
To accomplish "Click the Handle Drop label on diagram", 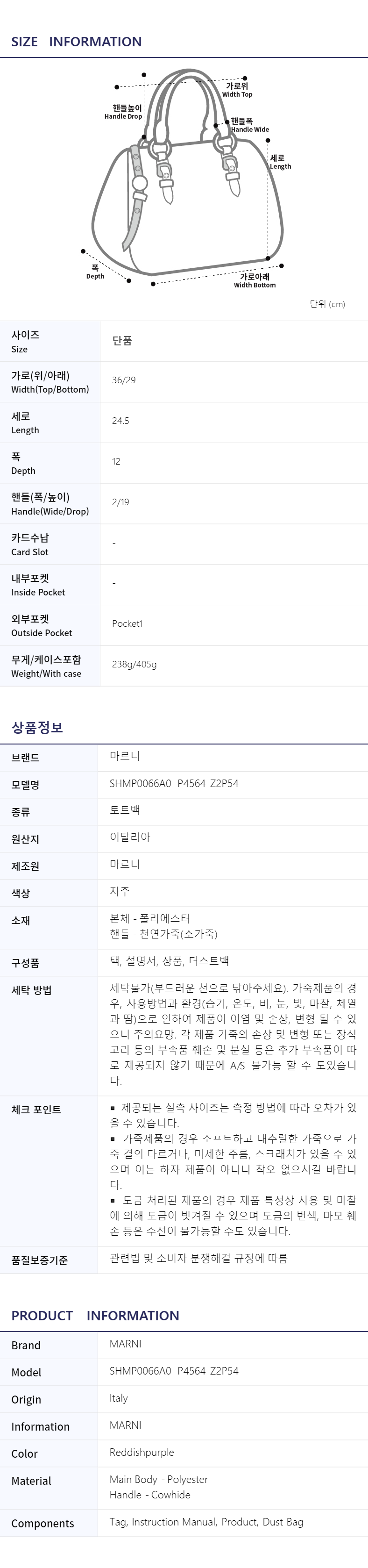I will pos(123,112).
